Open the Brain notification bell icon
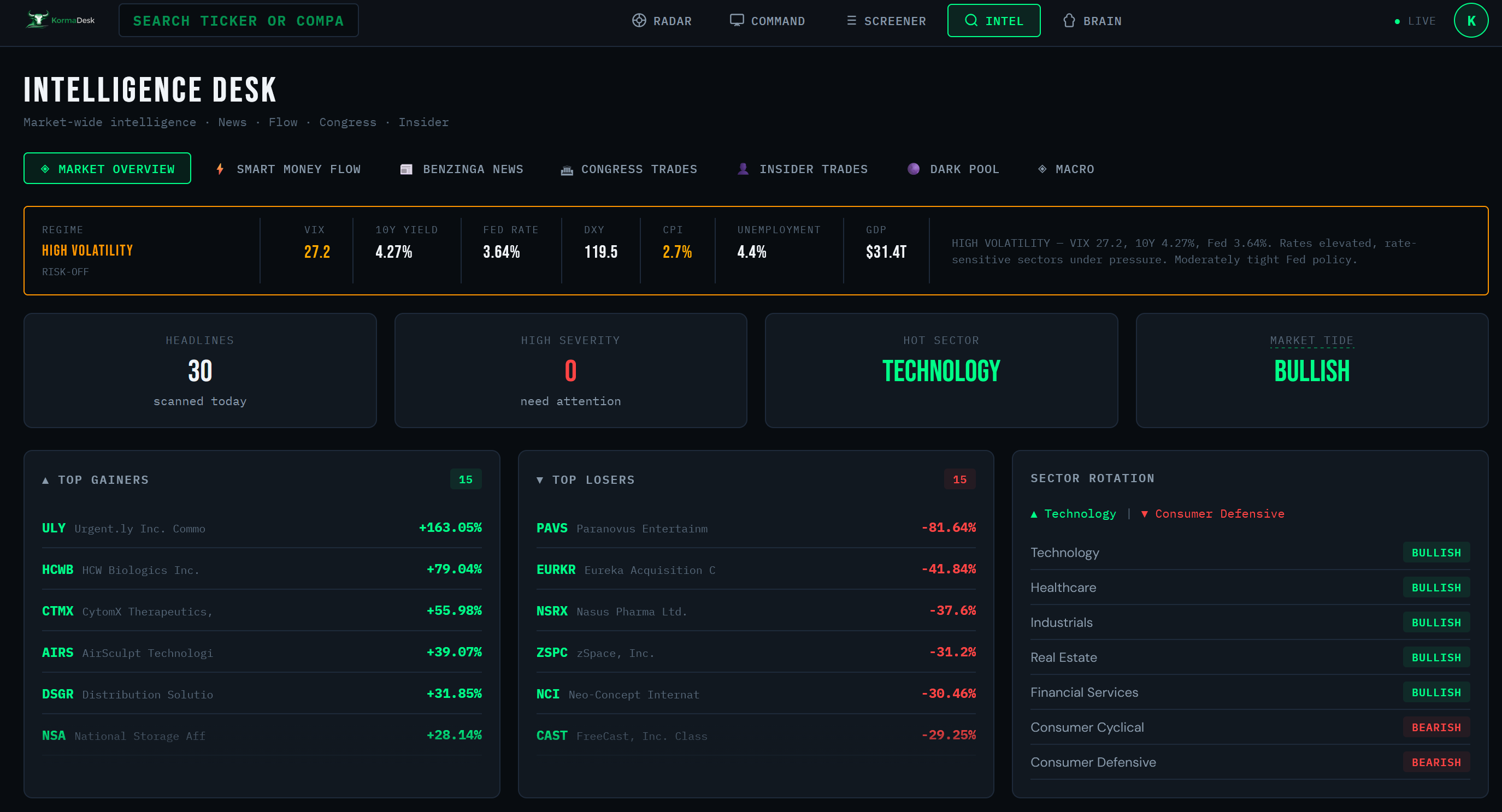The image size is (1502, 812). (1069, 20)
